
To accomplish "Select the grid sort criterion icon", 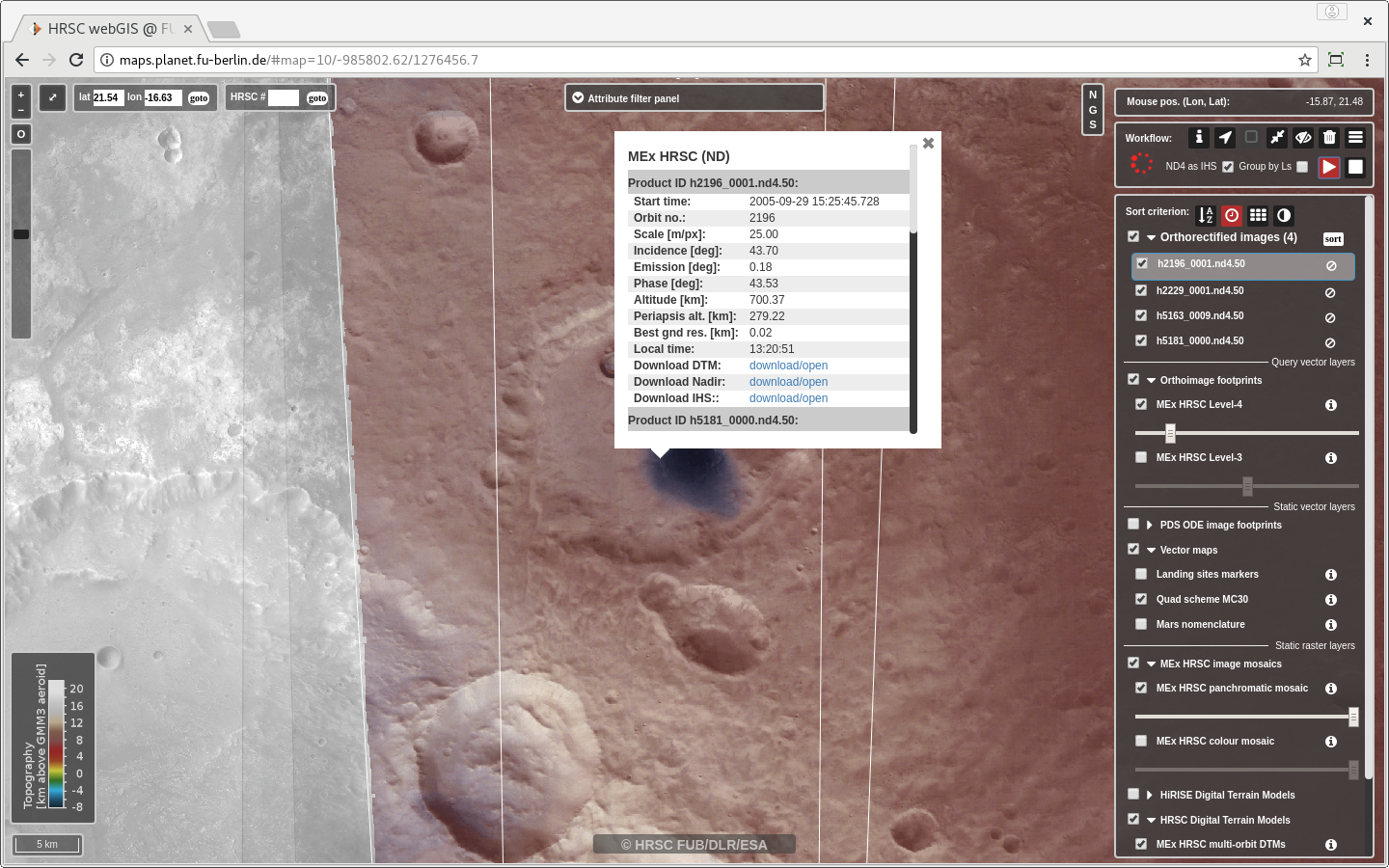I will coord(1258,215).
